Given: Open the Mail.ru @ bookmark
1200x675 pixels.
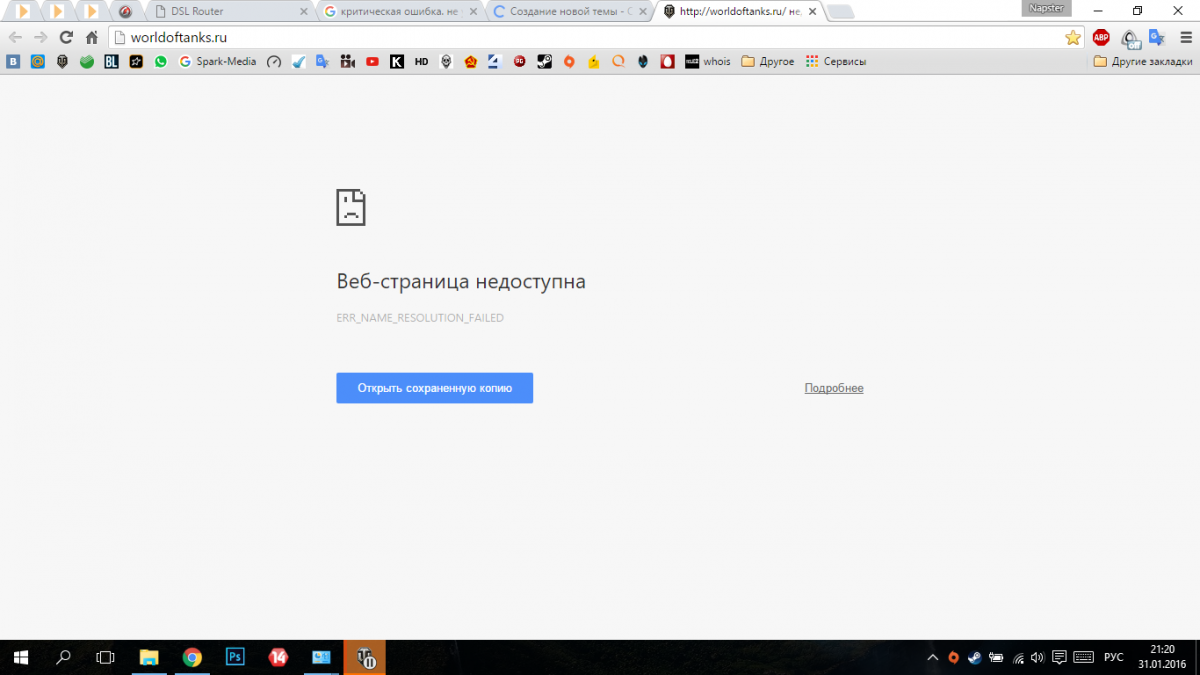Looking at the screenshot, I should click(x=37, y=61).
